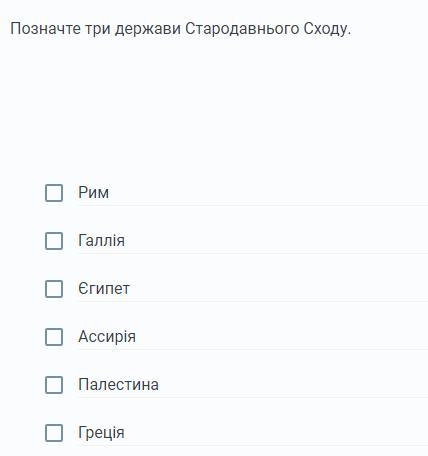Choose the Єгипет answer label
The height and width of the screenshot is (456, 428).
pos(104,289)
